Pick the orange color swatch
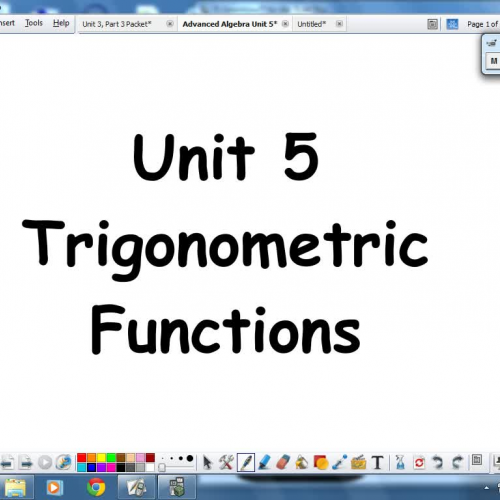500x500 pixels. point(91,458)
